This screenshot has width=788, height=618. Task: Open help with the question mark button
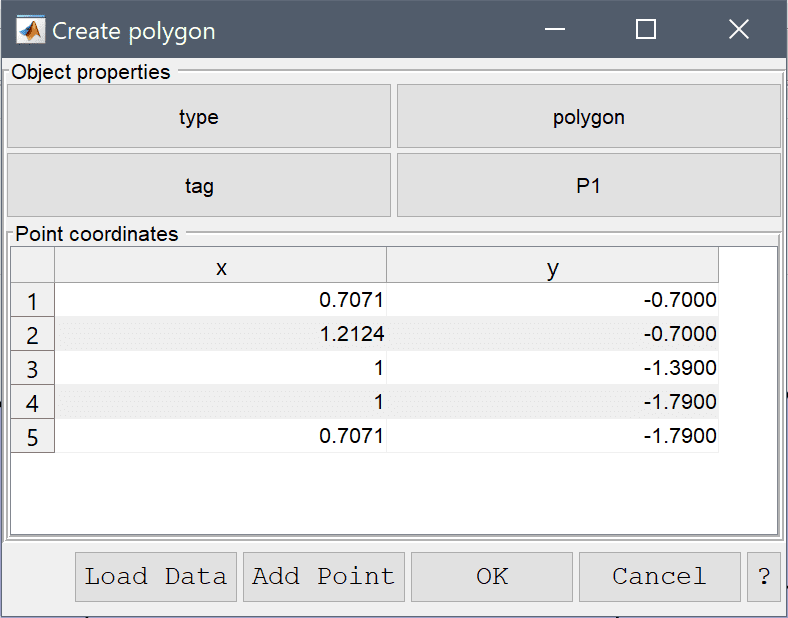764,577
